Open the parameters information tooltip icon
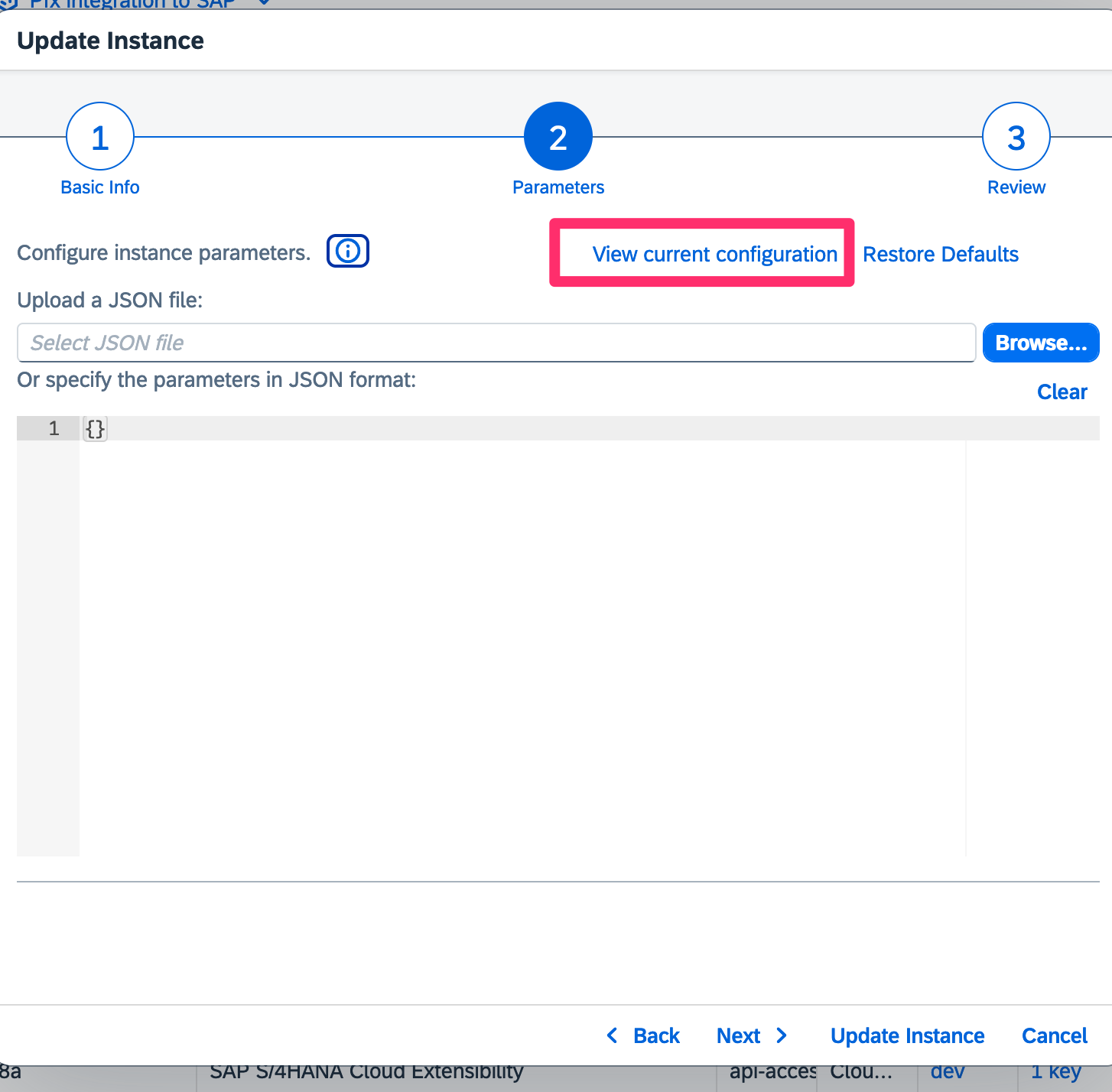1112x1092 pixels. click(348, 251)
